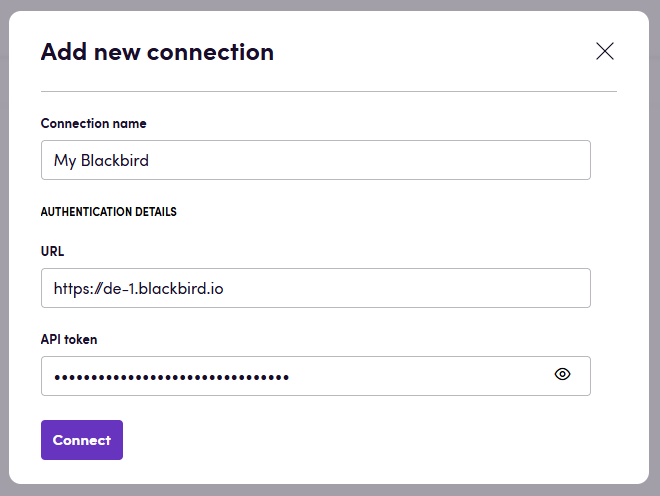Click blank space between token dots and eye

(x=420, y=376)
